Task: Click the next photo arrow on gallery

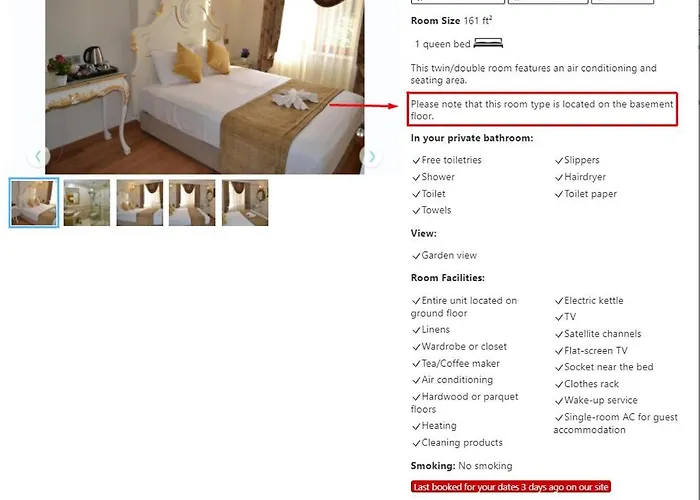Action: [371, 156]
